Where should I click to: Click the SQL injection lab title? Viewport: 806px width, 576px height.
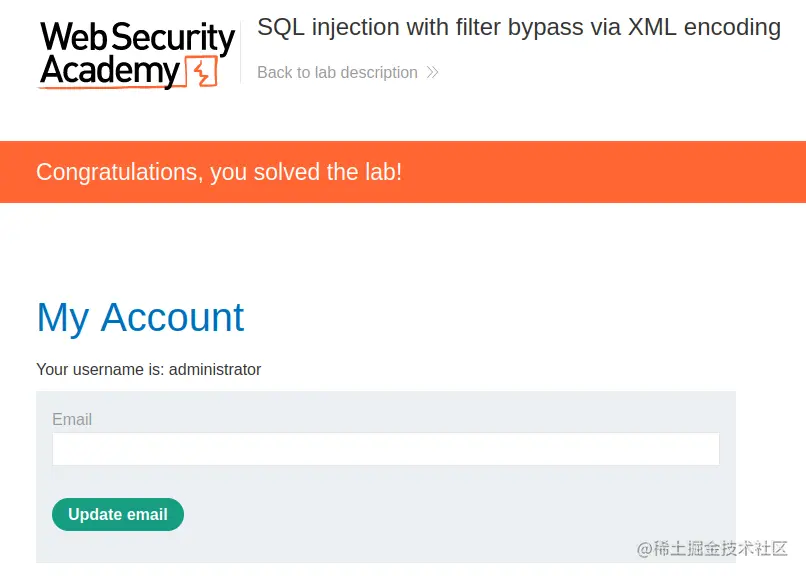pyautogui.click(x=519, y=27)
